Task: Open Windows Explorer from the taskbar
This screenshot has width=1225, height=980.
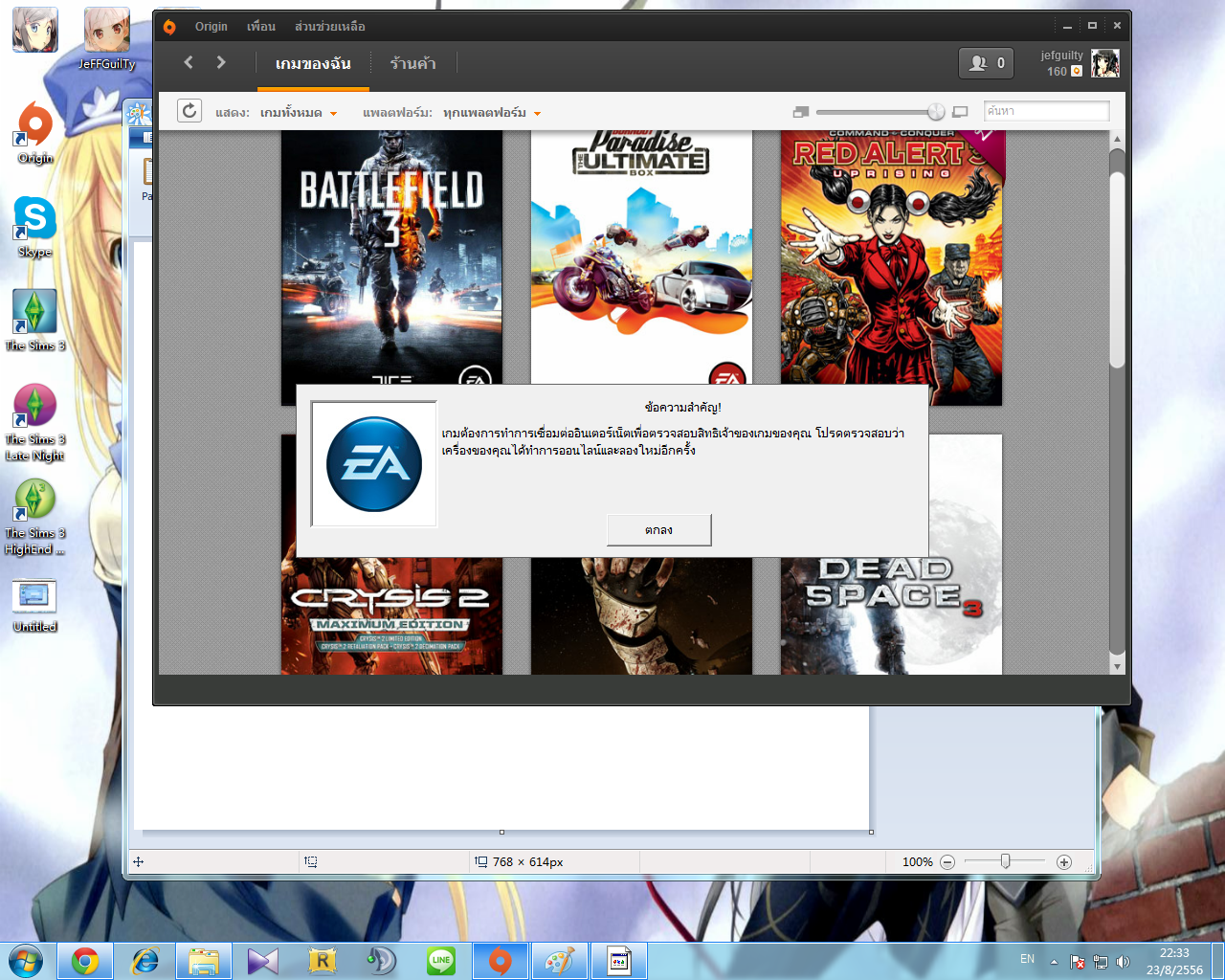Action: [204, 961]
